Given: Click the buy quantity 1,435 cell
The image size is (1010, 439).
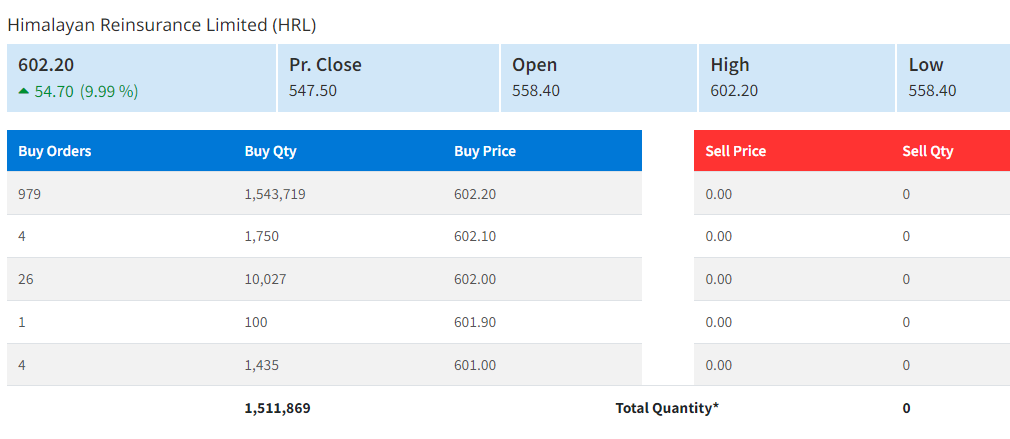Looking at the screenshot, I should 261,365.
